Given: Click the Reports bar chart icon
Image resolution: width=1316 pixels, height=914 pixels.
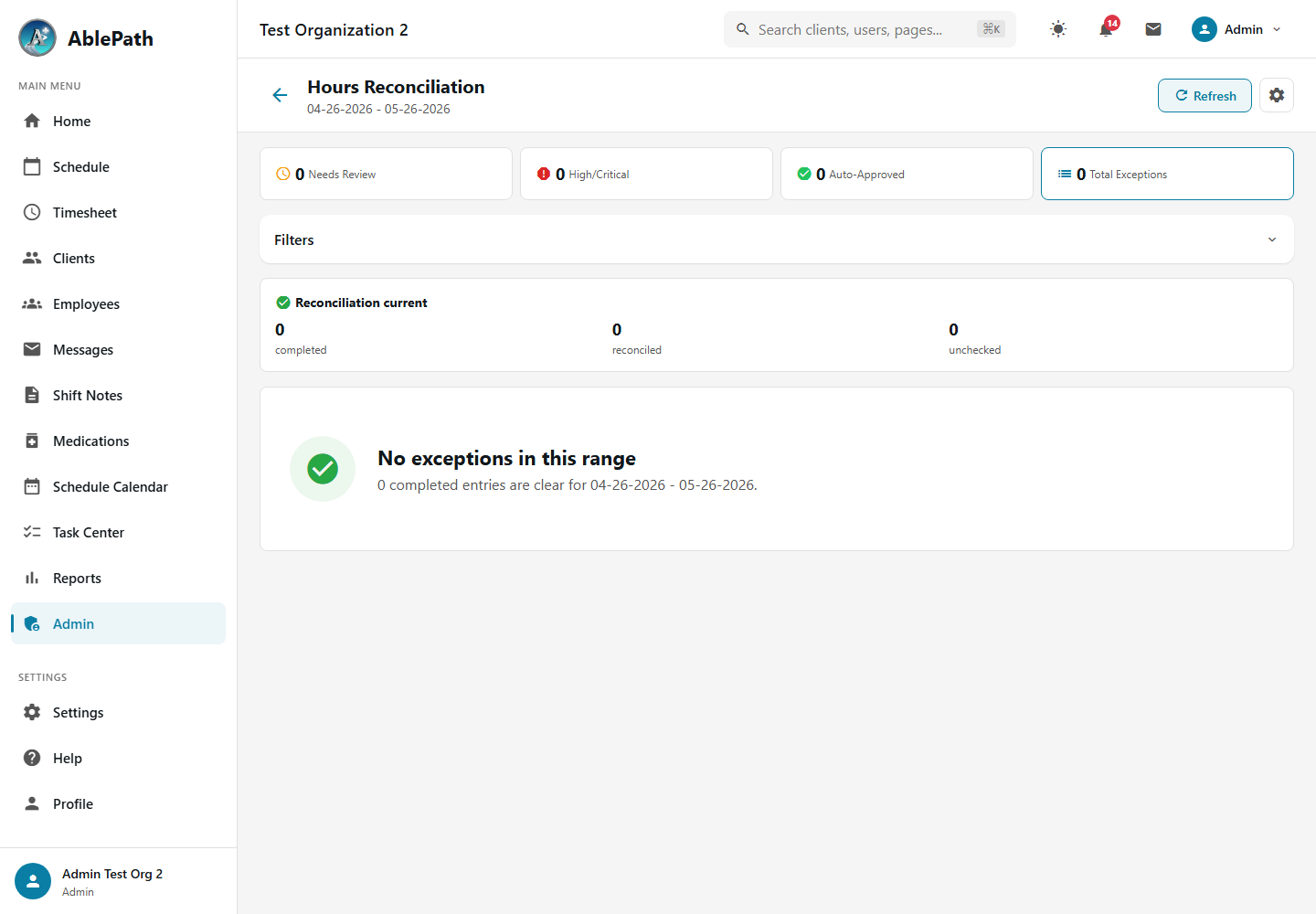Looking at the screenshot, I should point(32,578).
